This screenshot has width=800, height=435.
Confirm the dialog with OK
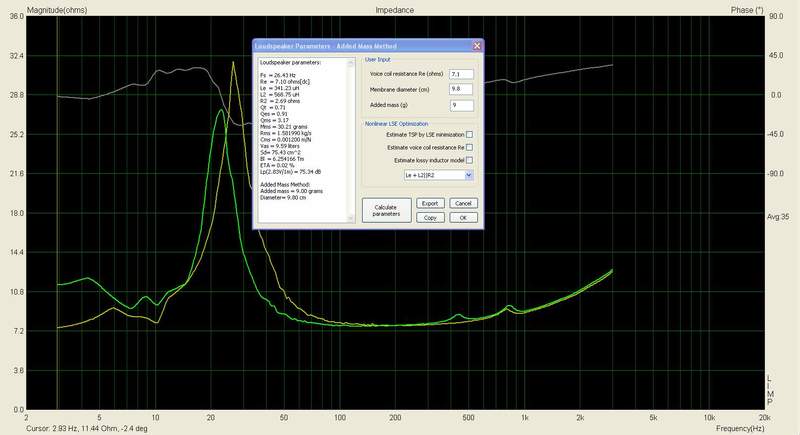[x=462, y=217]
